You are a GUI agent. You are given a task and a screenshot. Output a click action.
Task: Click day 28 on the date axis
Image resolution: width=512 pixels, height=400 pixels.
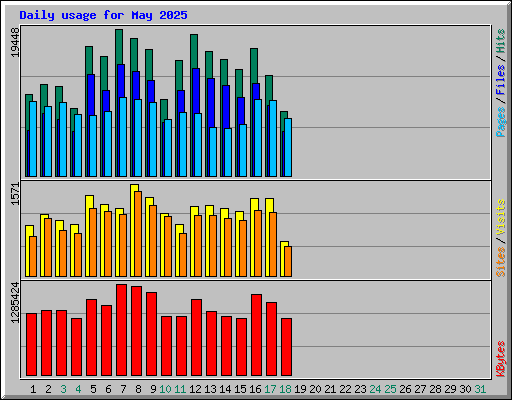pos(435,389)
